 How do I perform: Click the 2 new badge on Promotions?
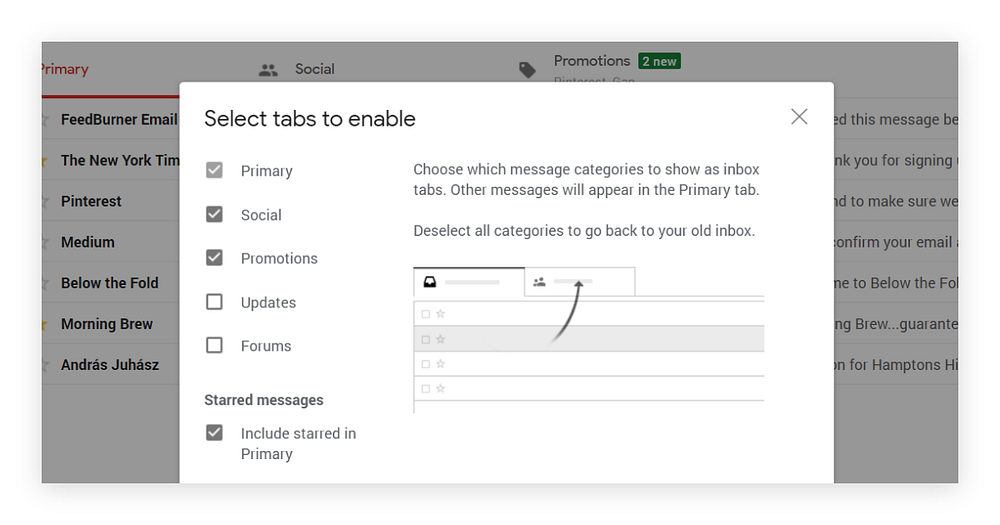point(659,61)
